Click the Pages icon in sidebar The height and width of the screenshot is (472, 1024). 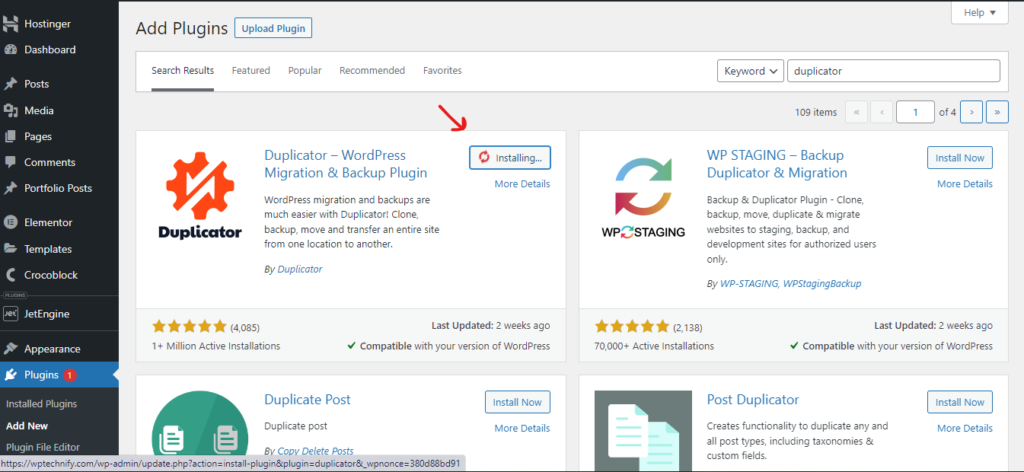click(x=10, y=137)
